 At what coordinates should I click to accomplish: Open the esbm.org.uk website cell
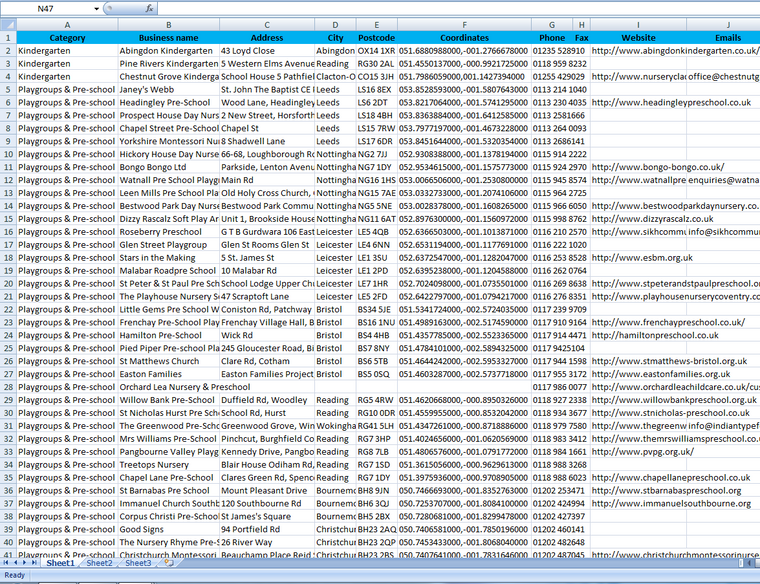642,258
